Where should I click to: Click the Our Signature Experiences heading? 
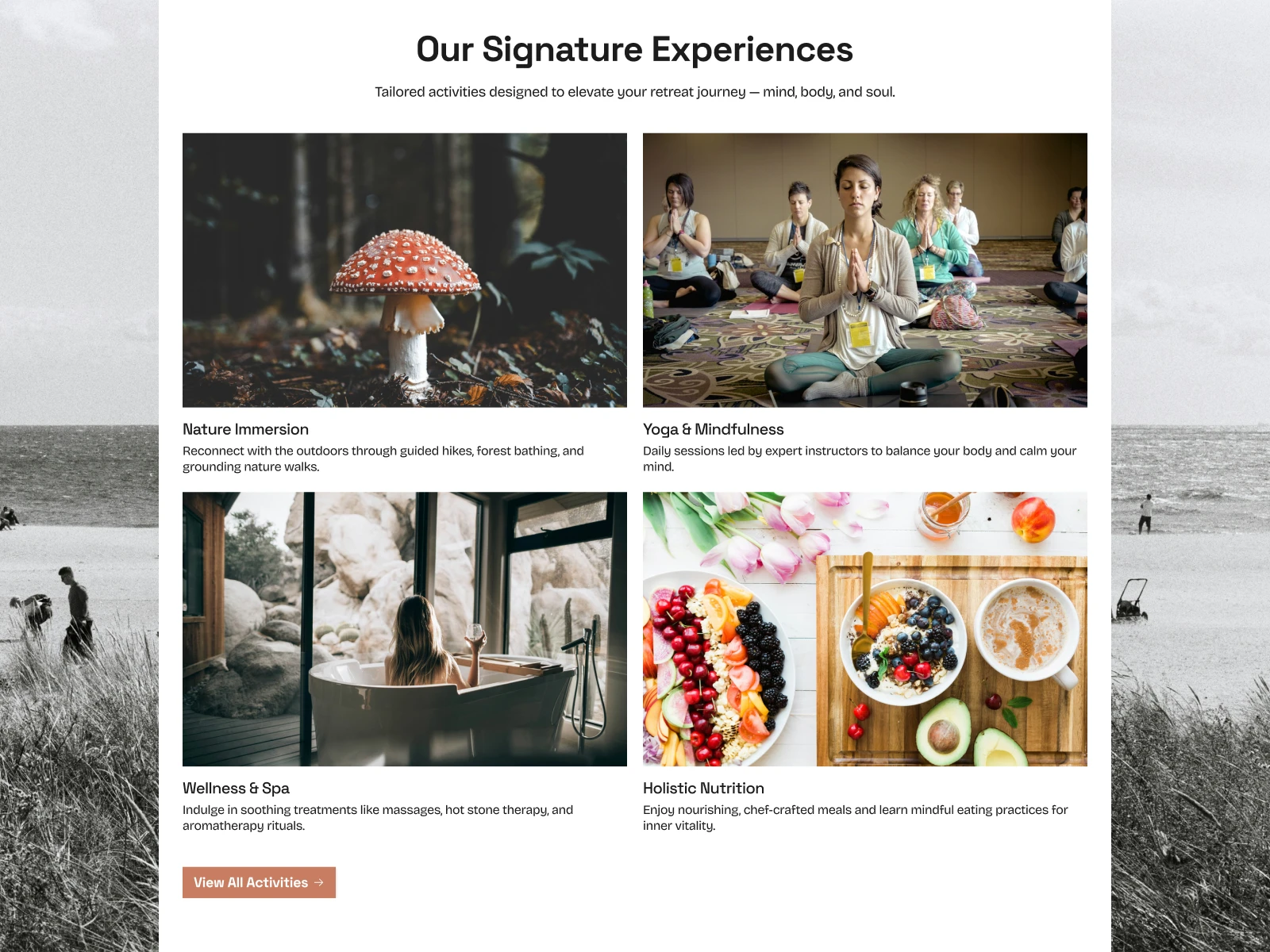click(635, 49)
